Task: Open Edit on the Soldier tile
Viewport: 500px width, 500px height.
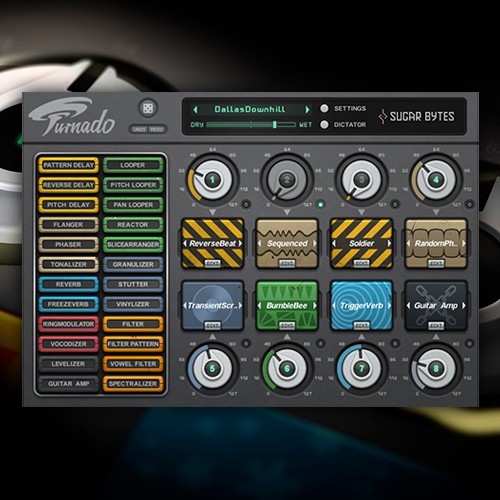Action: tap(362, 264)
